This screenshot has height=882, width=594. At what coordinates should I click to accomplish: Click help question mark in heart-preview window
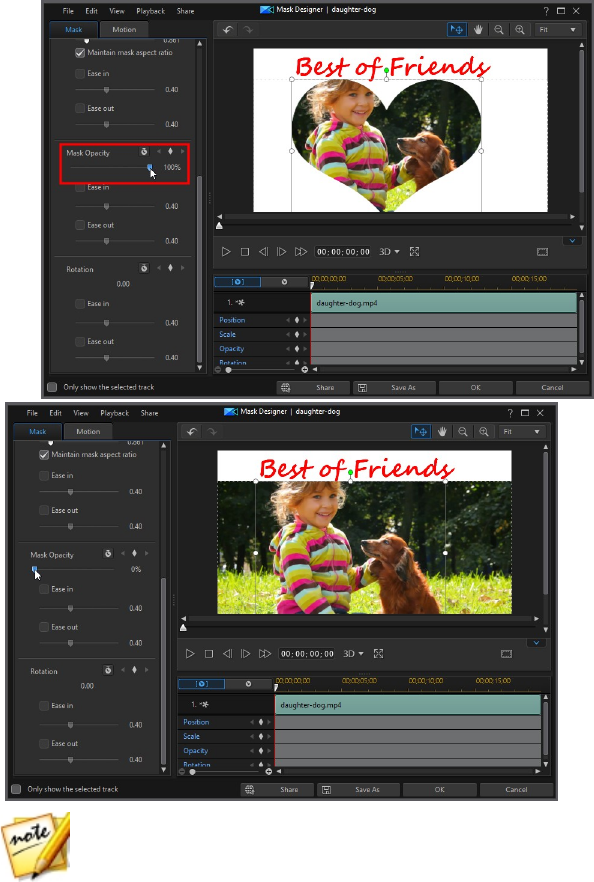point(546,11)
